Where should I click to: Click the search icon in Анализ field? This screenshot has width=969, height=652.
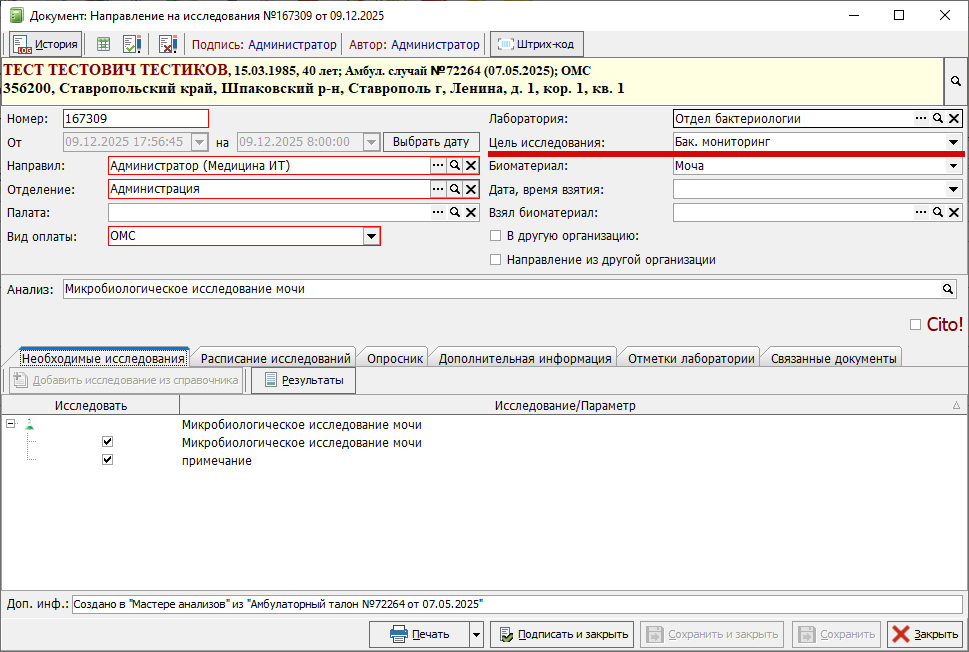click(x=948, y=289)
